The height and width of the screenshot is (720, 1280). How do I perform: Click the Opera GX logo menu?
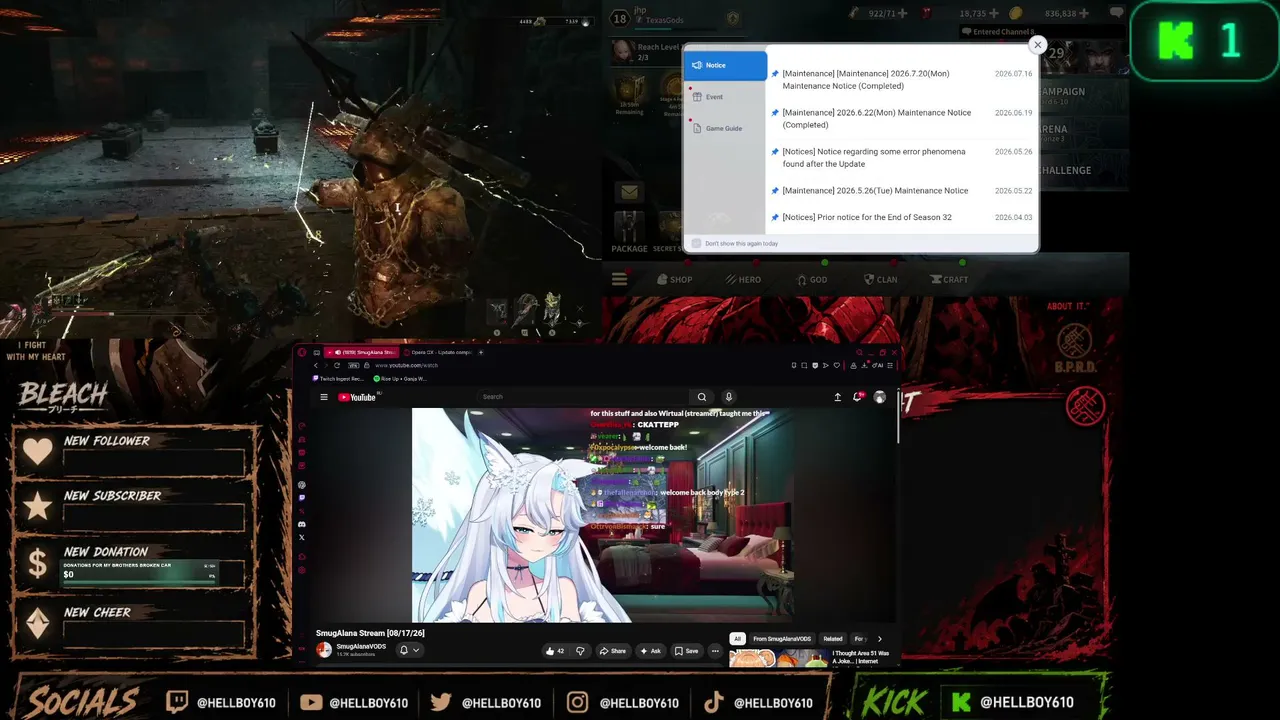point(302,352)
